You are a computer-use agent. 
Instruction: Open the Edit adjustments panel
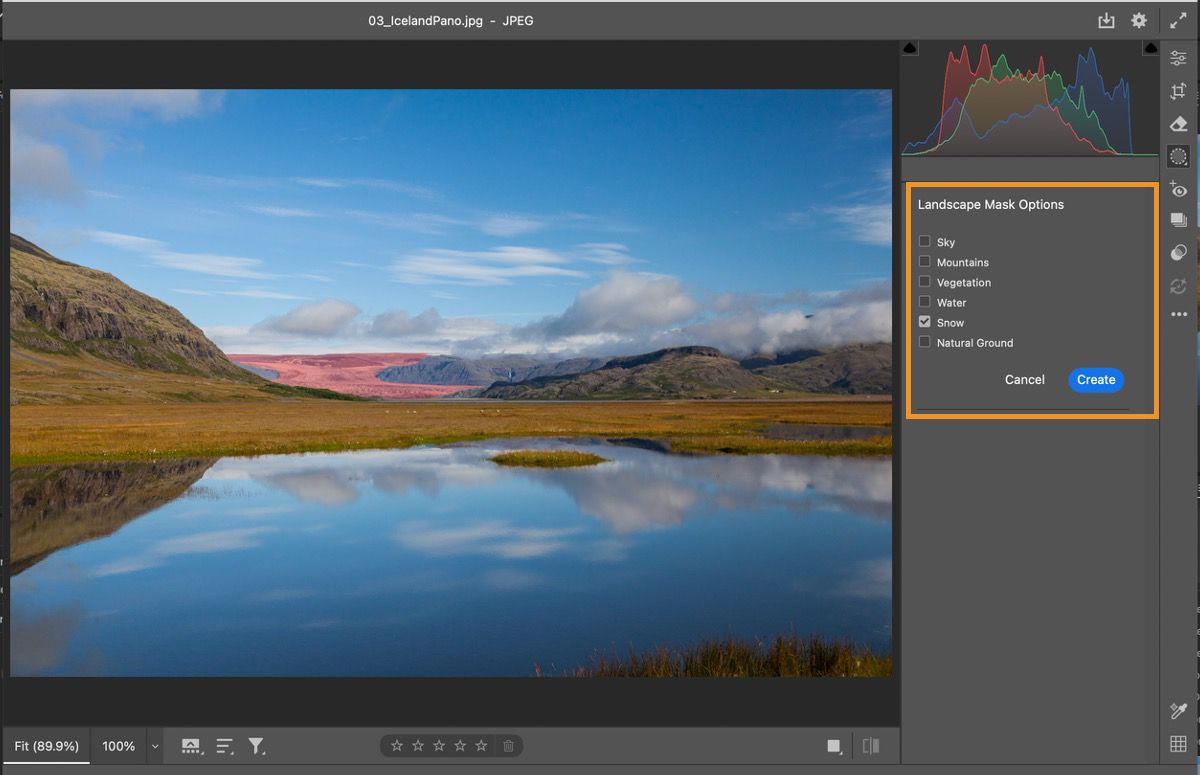pyautogui.click(x=1177, y=57)
